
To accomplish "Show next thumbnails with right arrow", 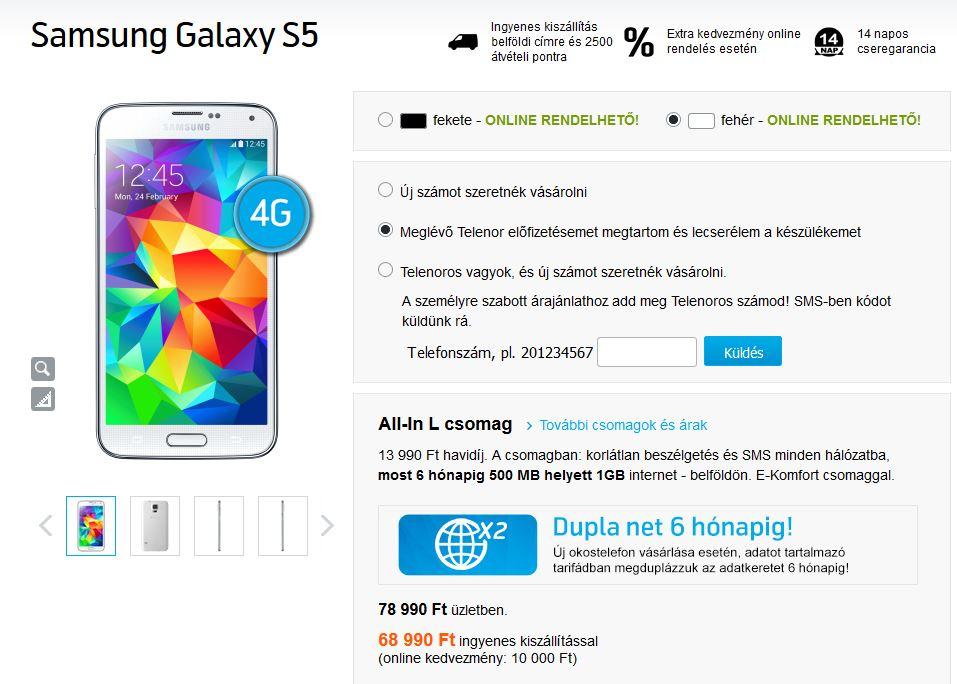I will (x=327, y=525).
